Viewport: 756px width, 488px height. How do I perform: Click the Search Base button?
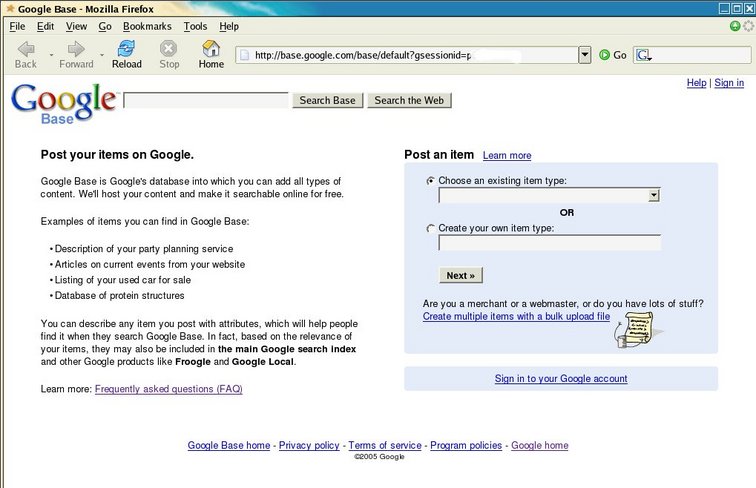click(327, 100)
